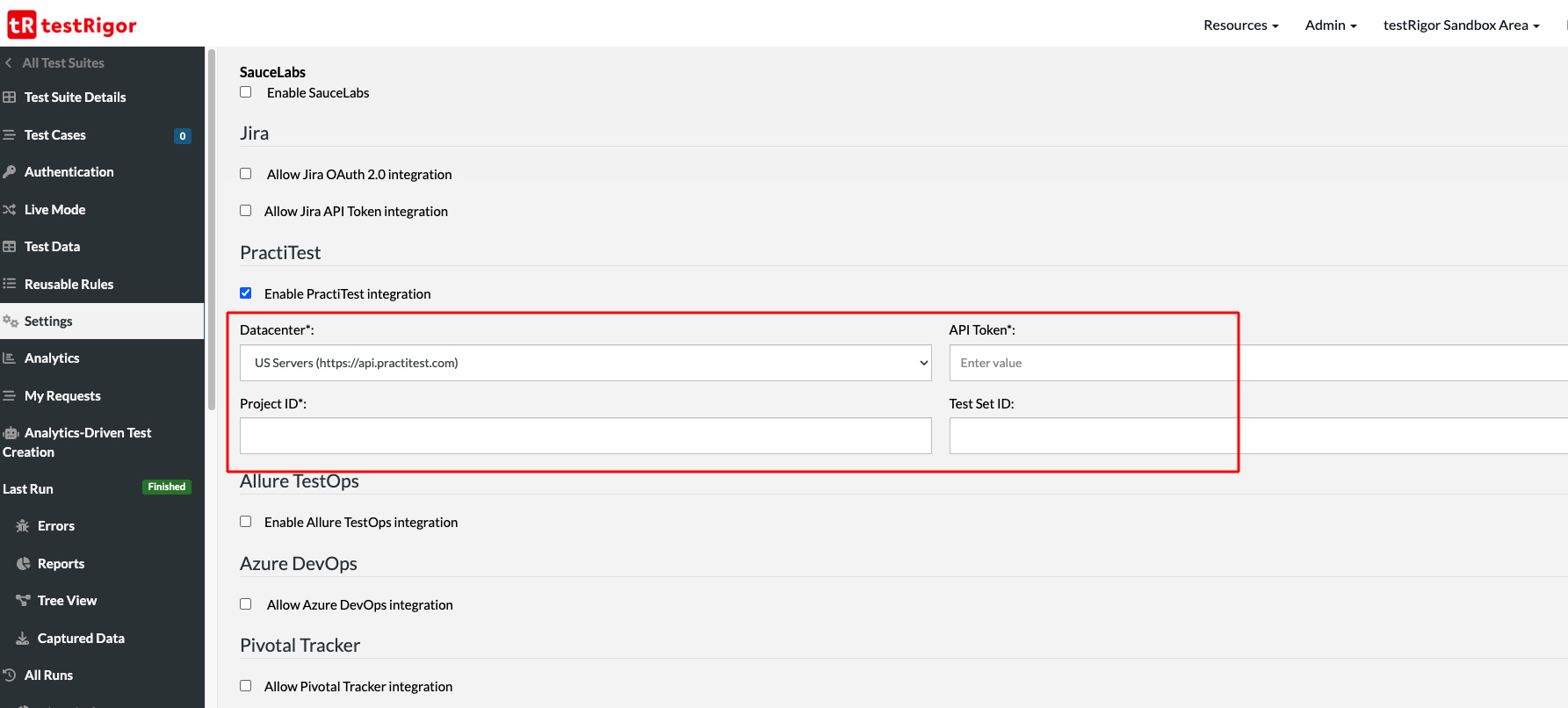The image size is (1568, 708).
Task: Click the Settings gears icon
Action: click(x=11, y=321)
